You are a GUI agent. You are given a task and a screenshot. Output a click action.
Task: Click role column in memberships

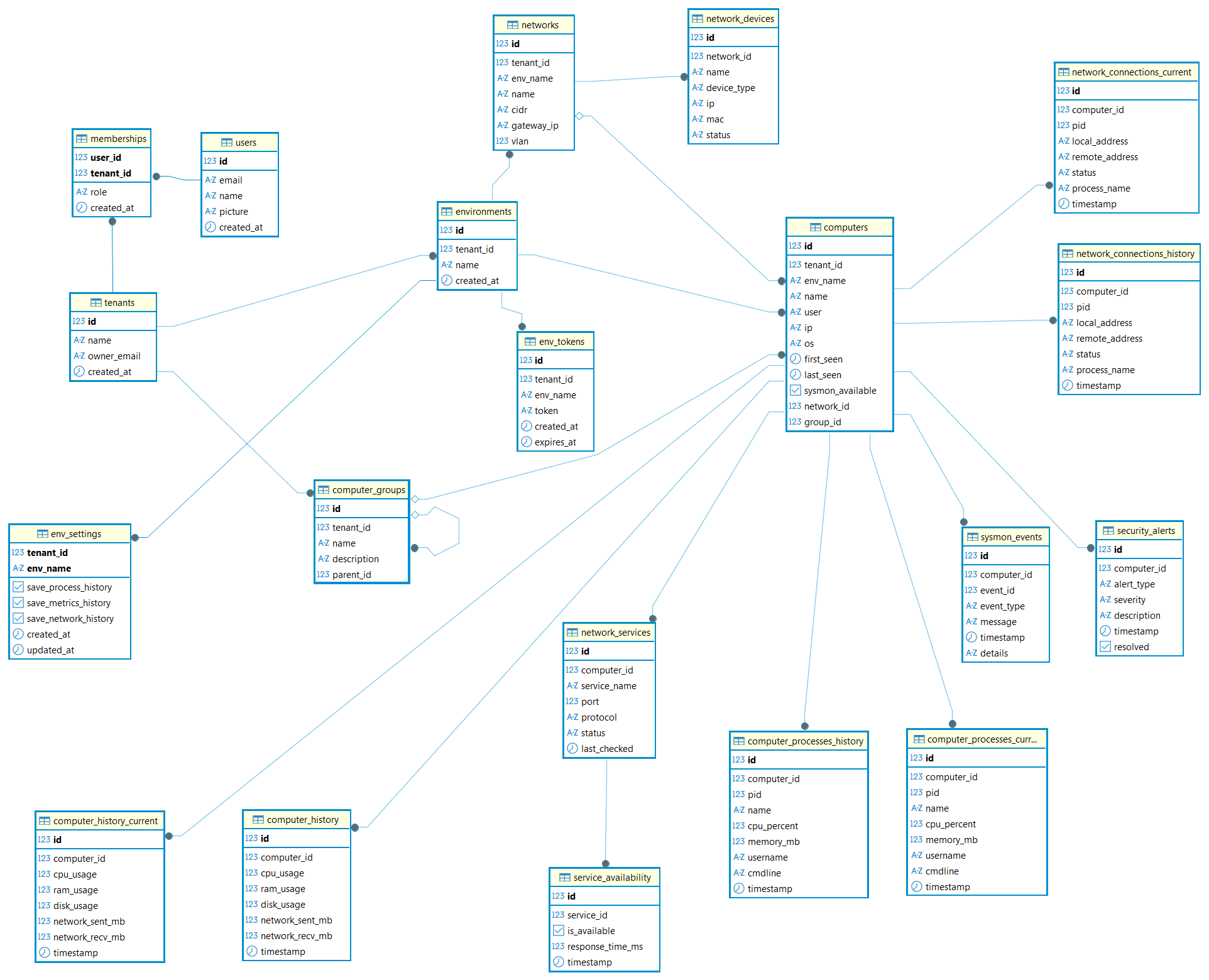(99, 192)
